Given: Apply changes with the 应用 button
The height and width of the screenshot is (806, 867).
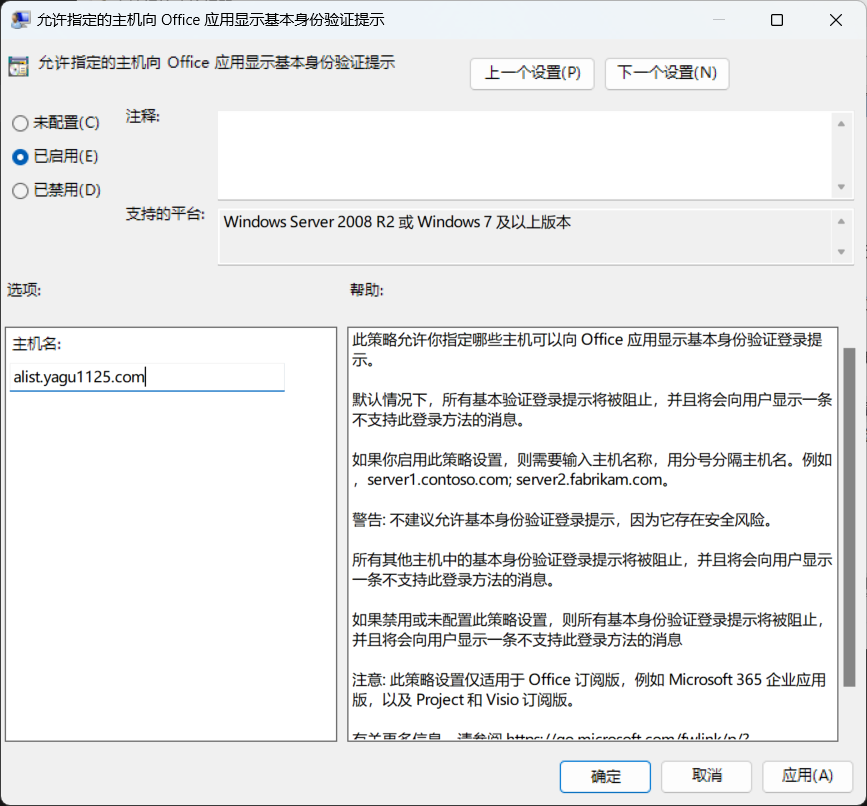Looking at the screenshot, I should (x=807, y=776).
